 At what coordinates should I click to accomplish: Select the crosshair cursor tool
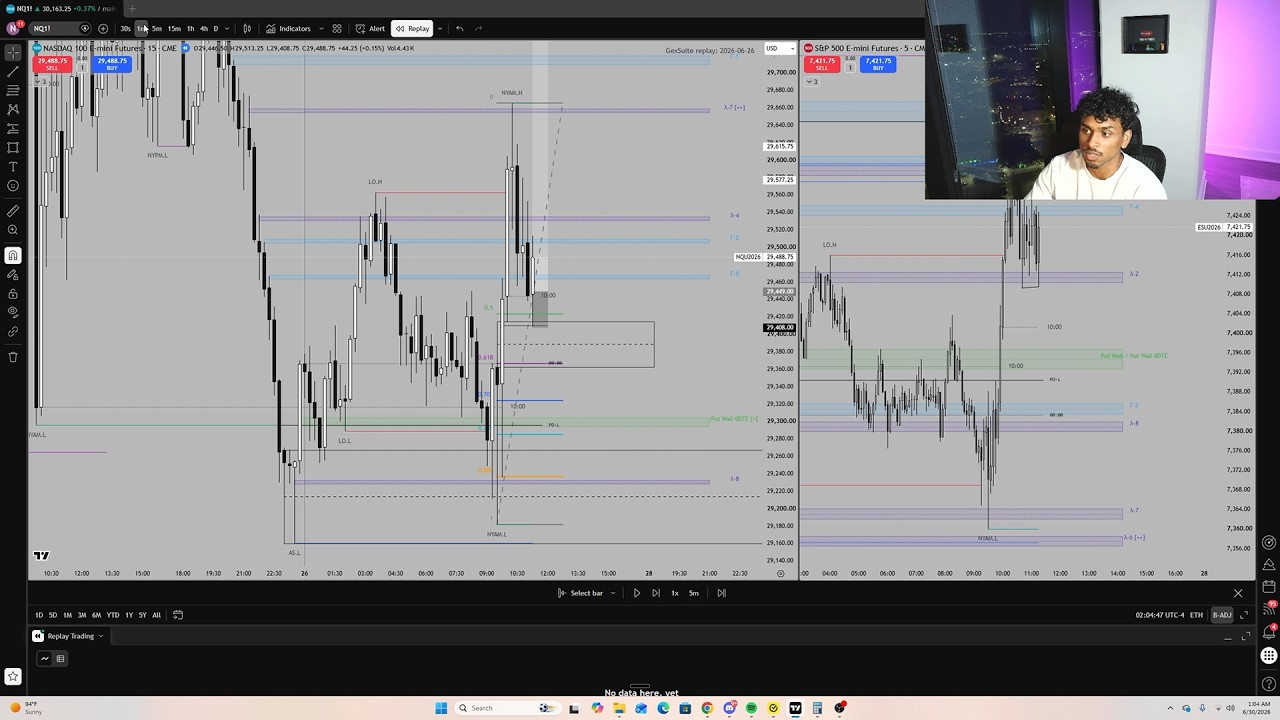tap(13, 51)
